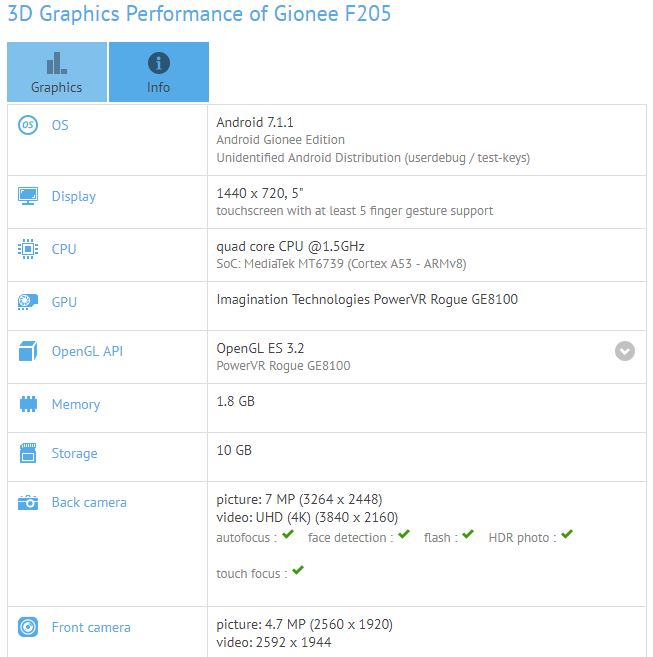Click the touch focus green checkmark
This screenshot has height=657, width=653.
(297, 571)
